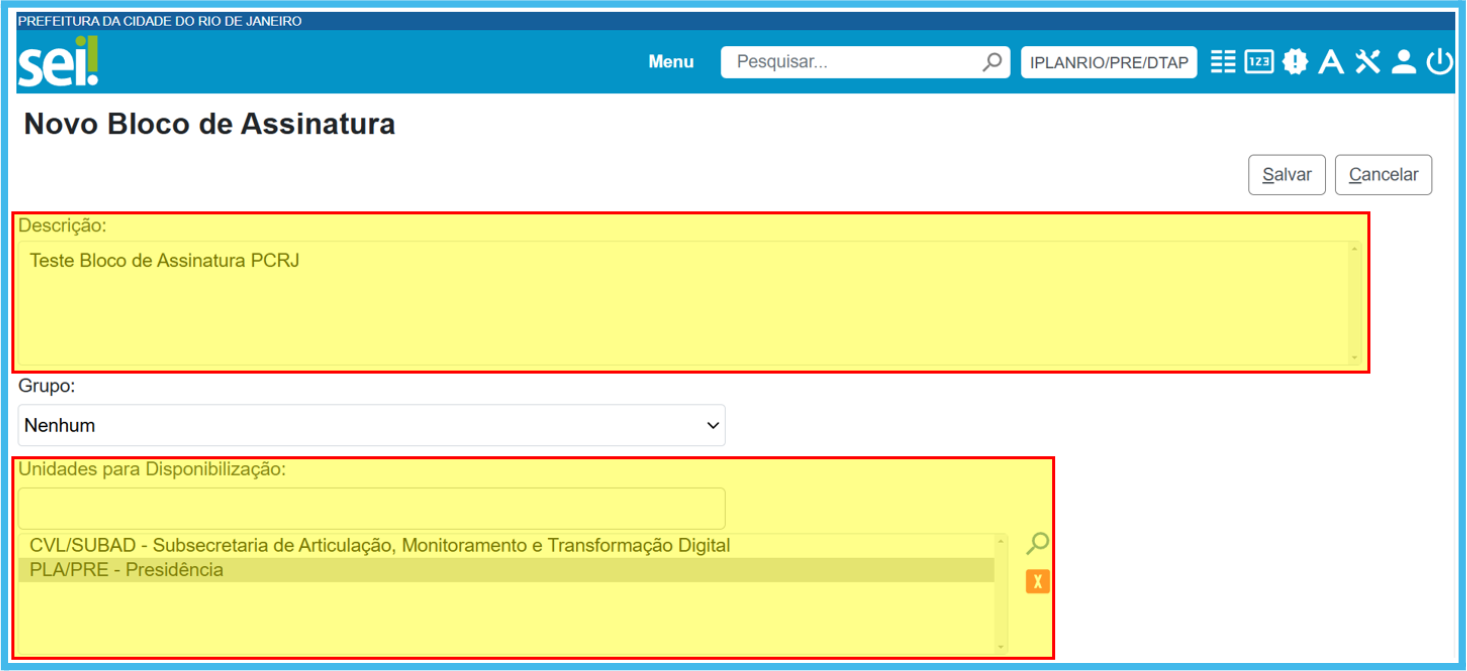Click the Cancelar button

1383,175
